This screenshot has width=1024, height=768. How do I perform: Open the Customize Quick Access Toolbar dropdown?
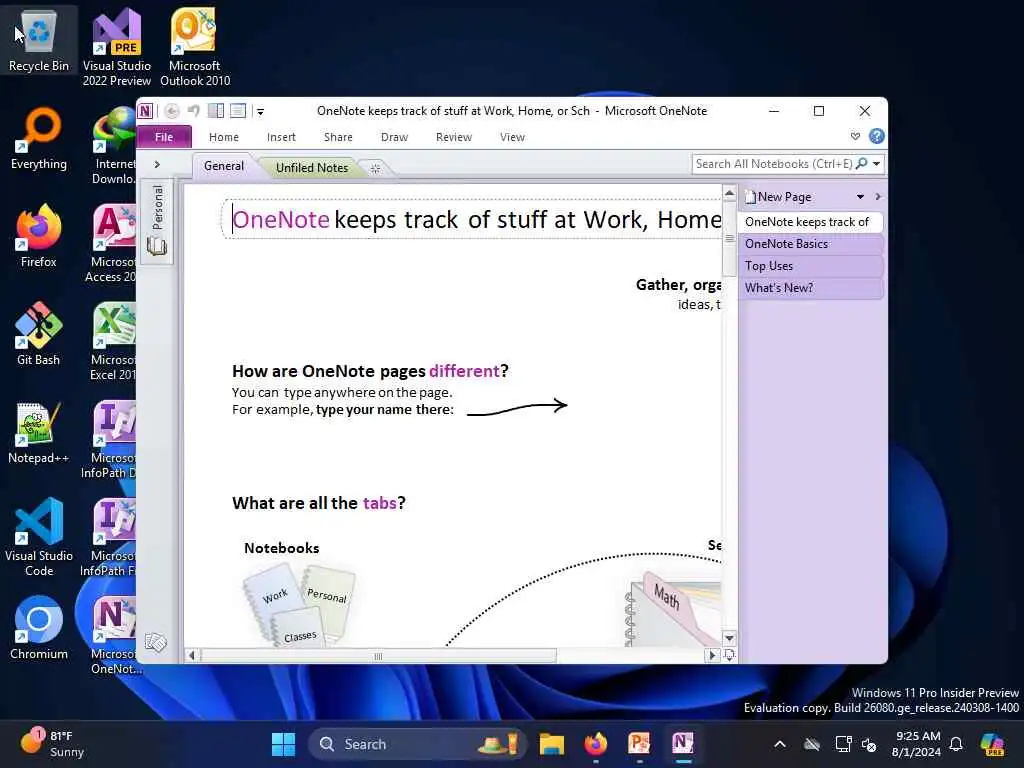[261, 112]
